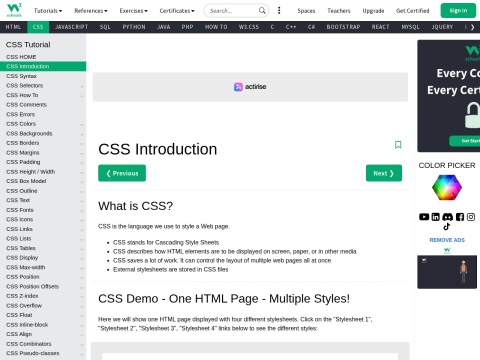Open CSS Comments in sidebar
This screenshot has width=480, height=360.
coord(43,105)
